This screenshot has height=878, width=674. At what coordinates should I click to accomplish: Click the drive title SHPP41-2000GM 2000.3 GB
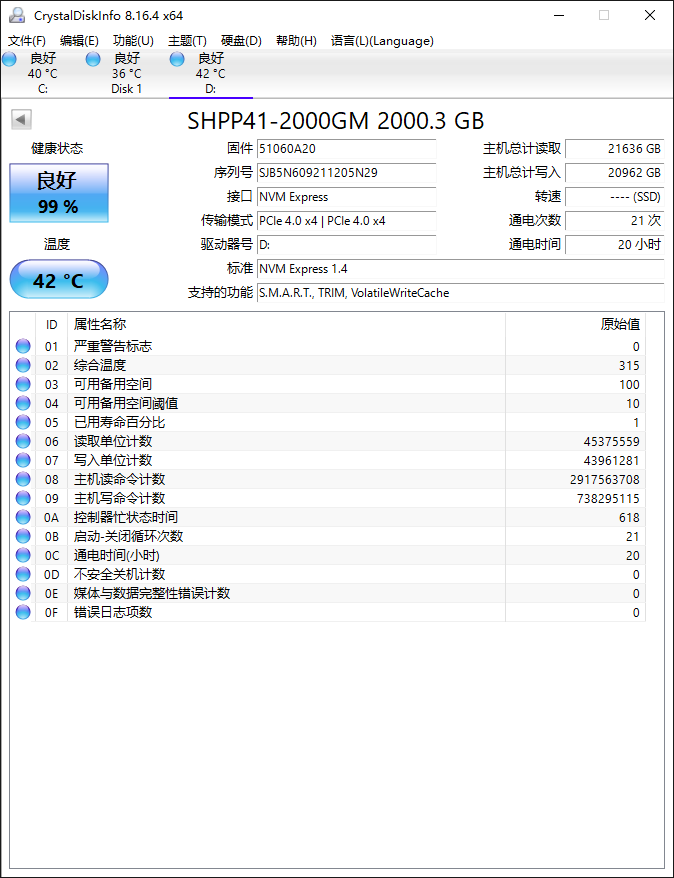click(335, 120)
